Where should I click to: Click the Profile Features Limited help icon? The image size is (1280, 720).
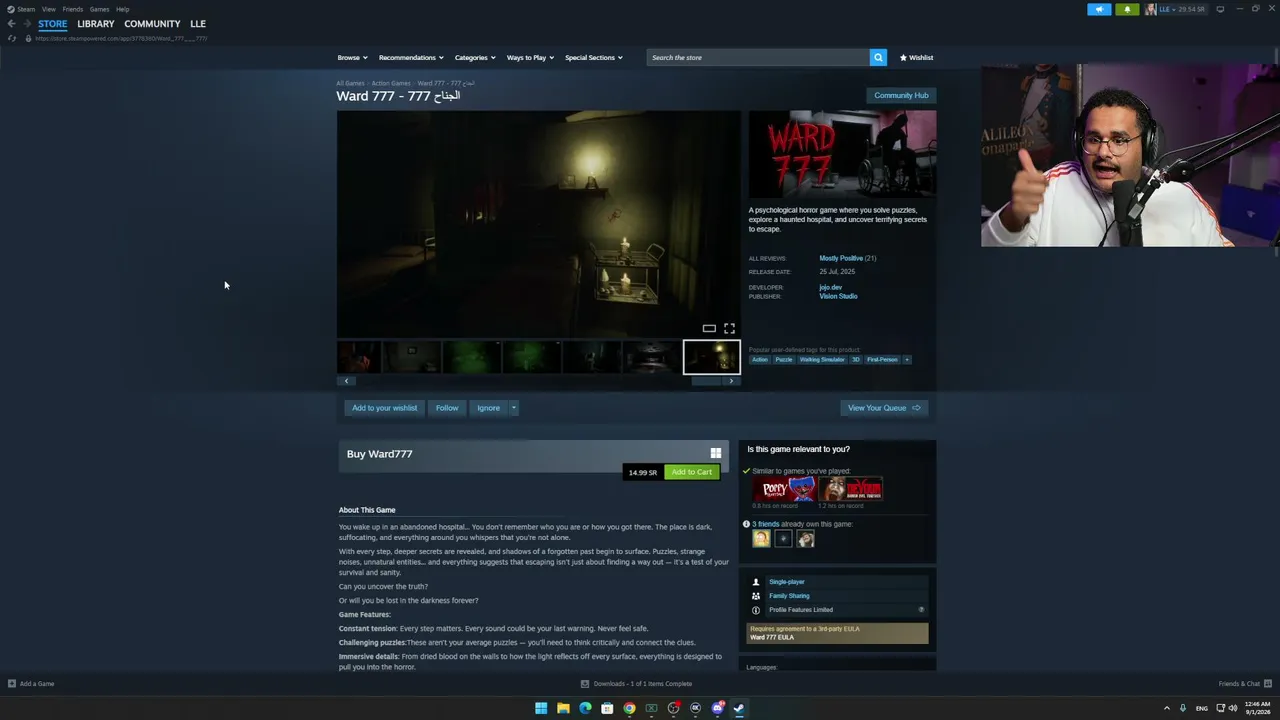coord(921,610)
